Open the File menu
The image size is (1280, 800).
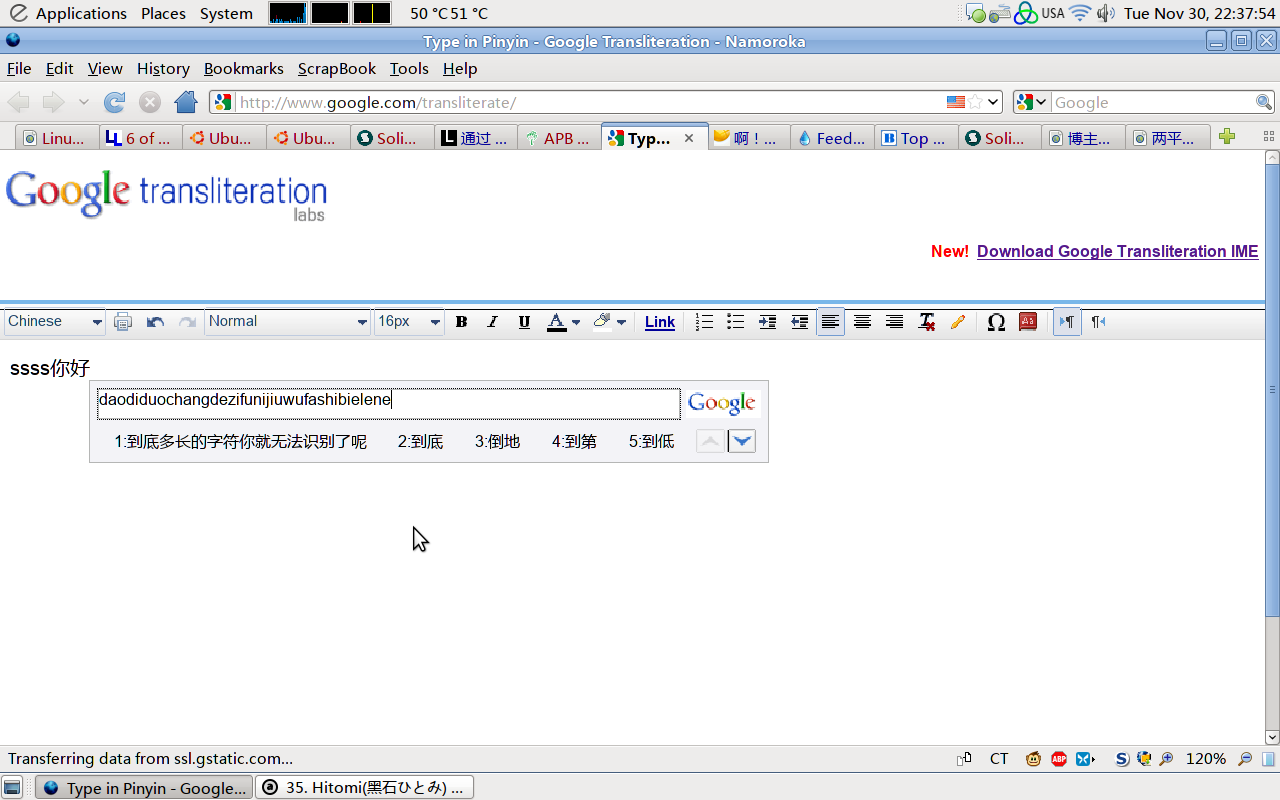19,69
